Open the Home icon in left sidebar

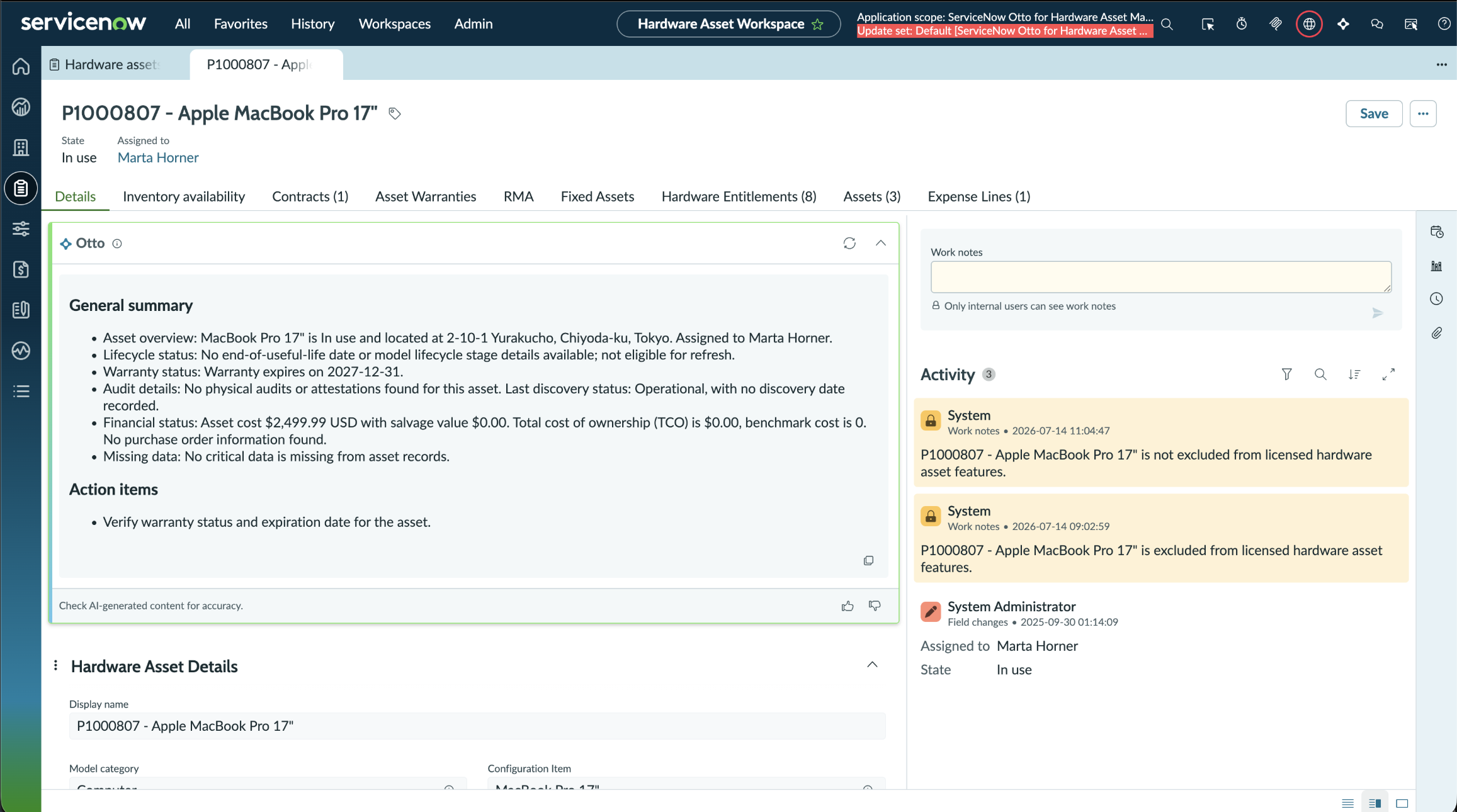tap(21, 66)
